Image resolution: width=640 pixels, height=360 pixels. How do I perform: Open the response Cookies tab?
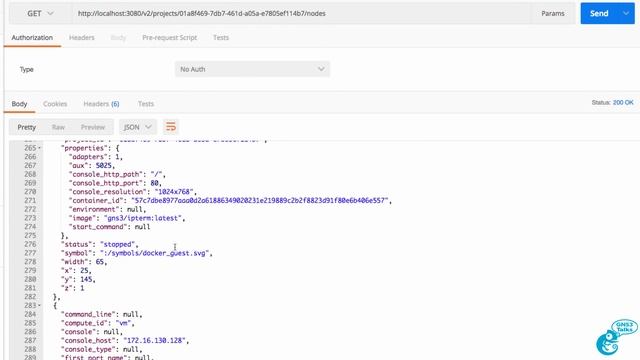click(55, 104)
